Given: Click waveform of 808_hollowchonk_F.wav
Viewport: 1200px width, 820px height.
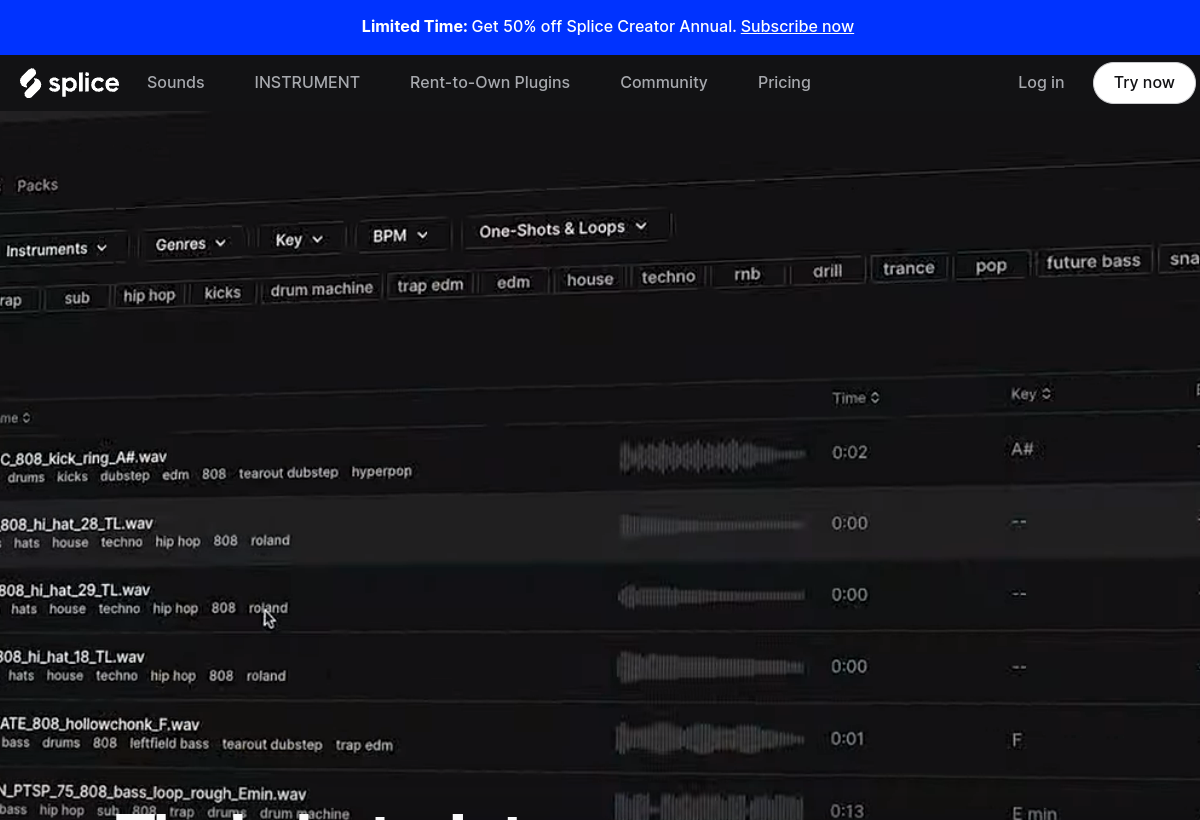Looking at the screenshot, I should coord(712,738).
